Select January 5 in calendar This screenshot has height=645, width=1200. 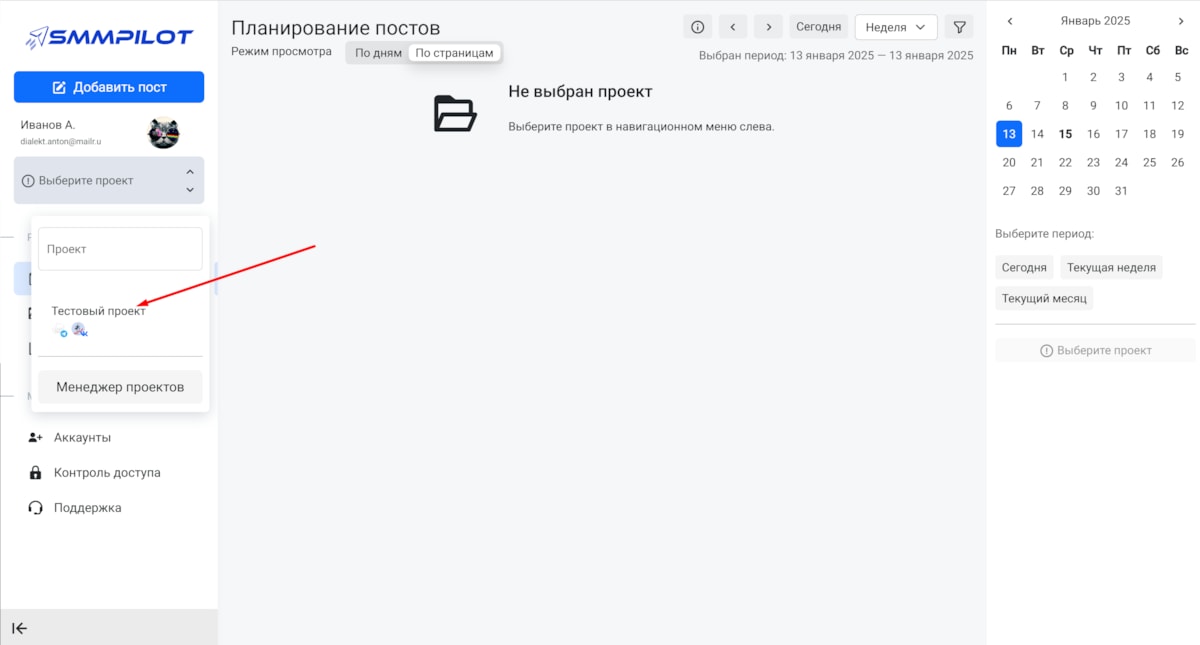coord(1177,77)
